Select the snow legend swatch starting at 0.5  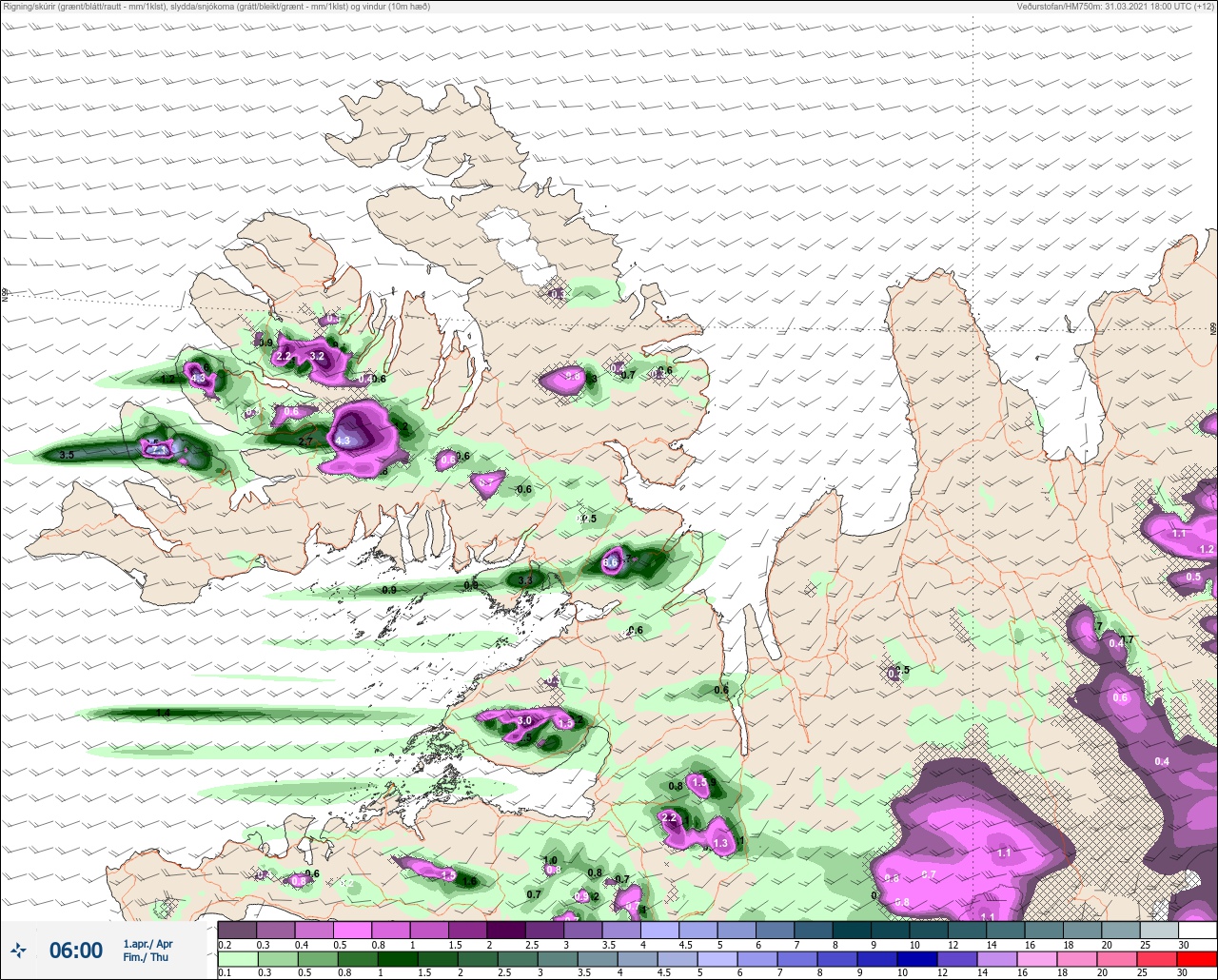pyautogui.click(x=352, y=930)
